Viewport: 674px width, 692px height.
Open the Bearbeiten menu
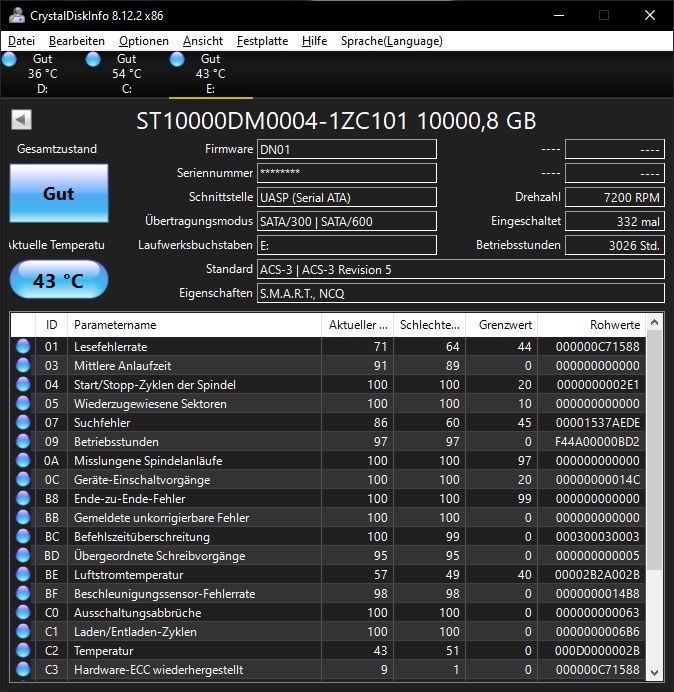coord(77,41)
